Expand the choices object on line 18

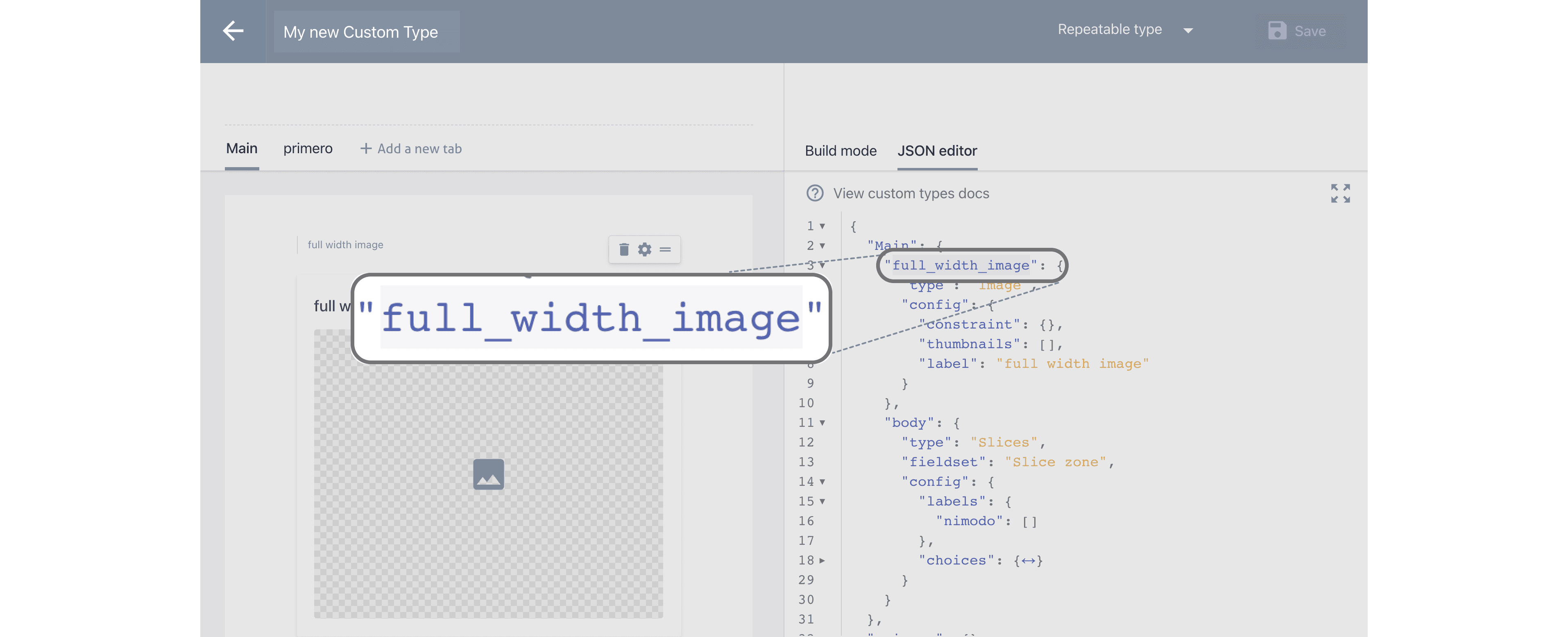pos(823,561)
